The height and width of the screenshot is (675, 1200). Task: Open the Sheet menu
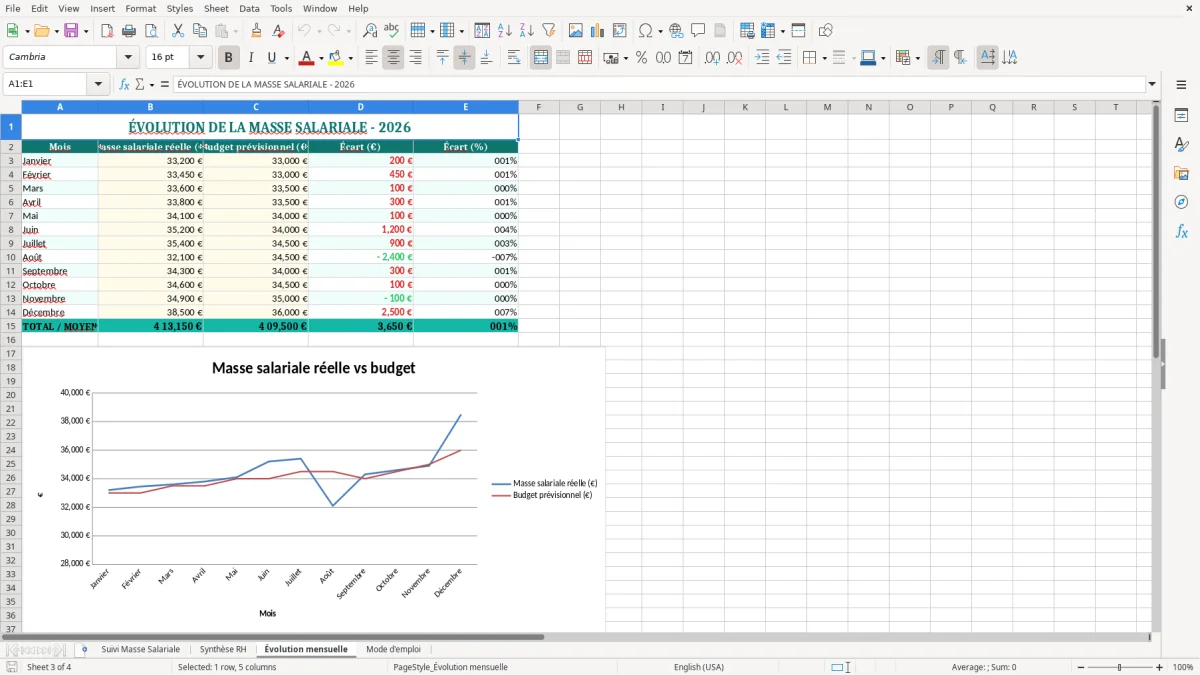(216, 8)
